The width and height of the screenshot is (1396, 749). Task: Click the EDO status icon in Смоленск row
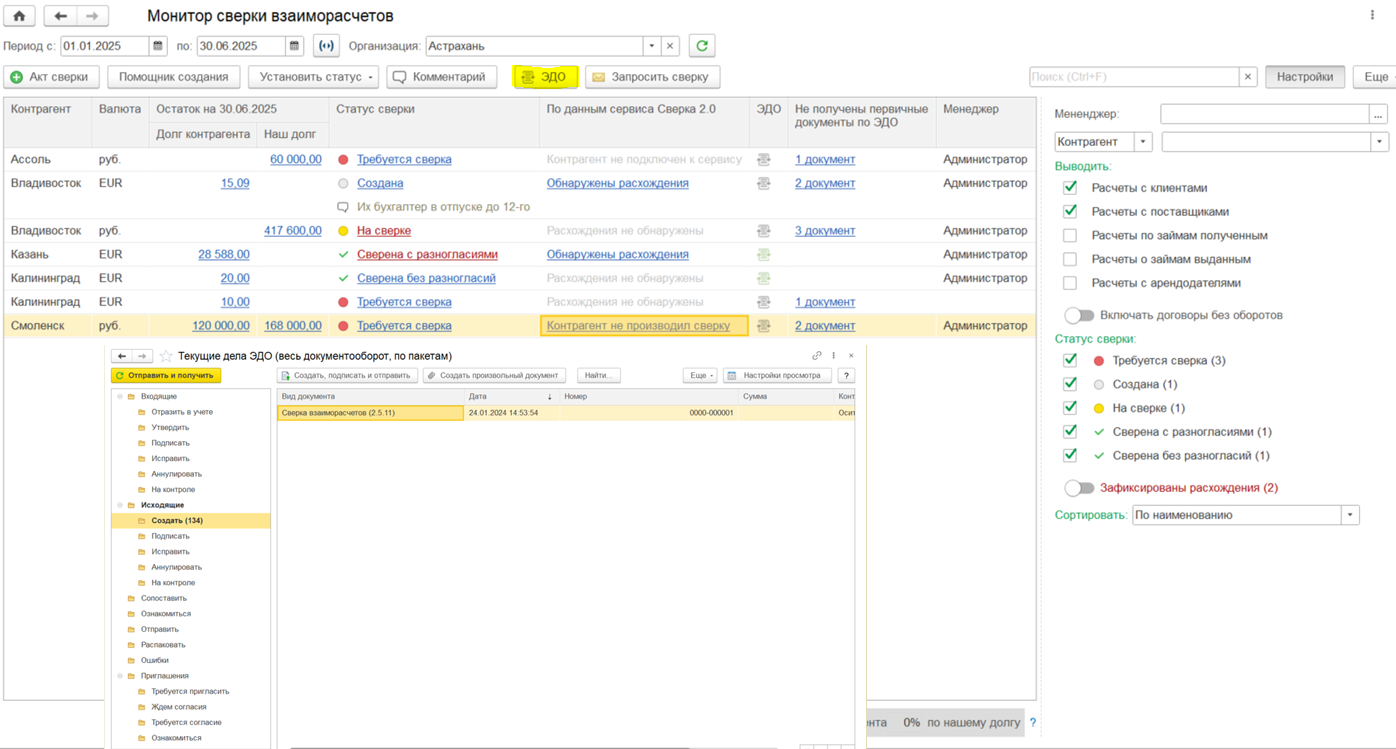(x=764, y=326)
